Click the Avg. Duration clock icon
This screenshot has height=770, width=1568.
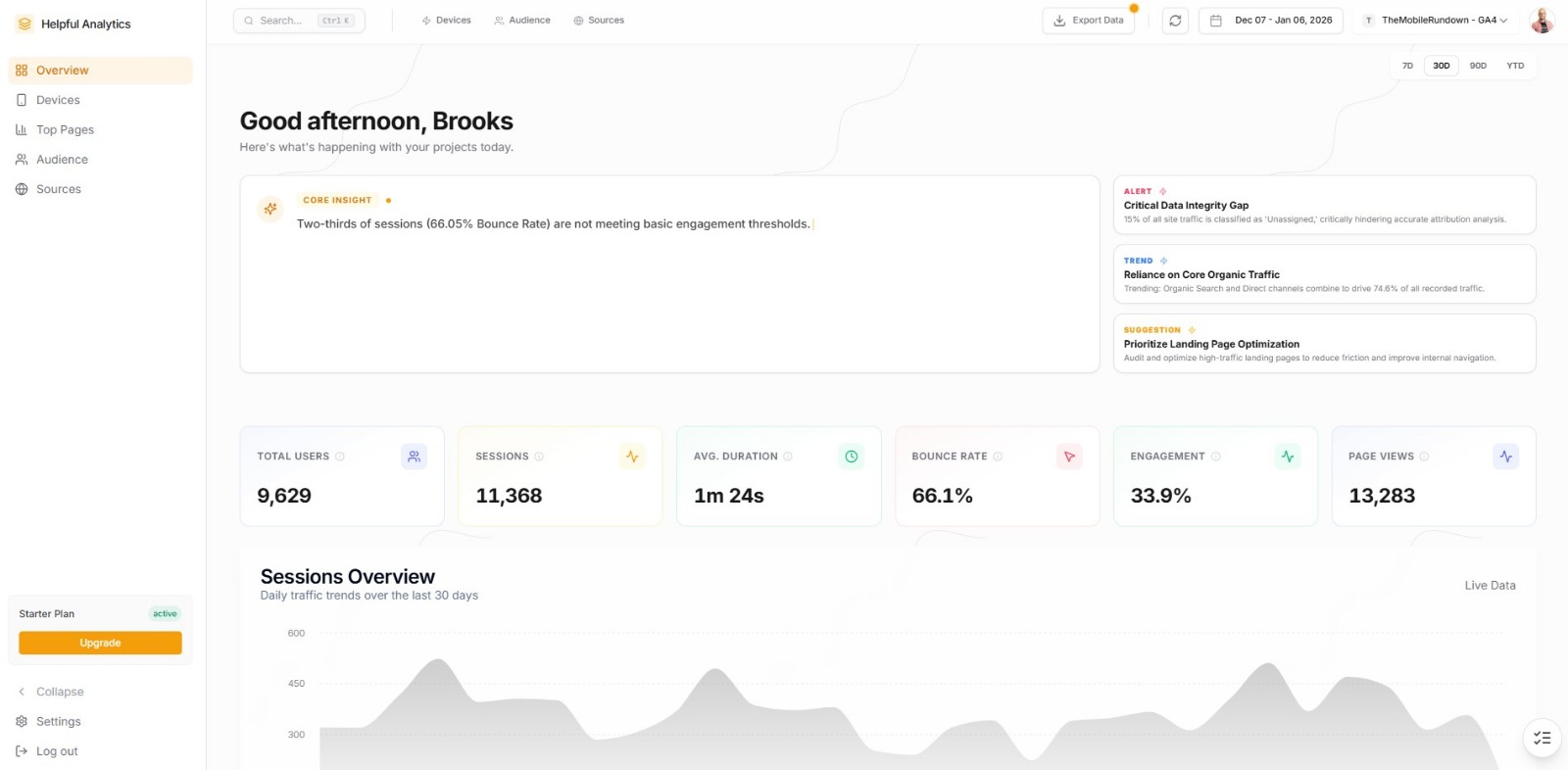click(x=851, y=457)
